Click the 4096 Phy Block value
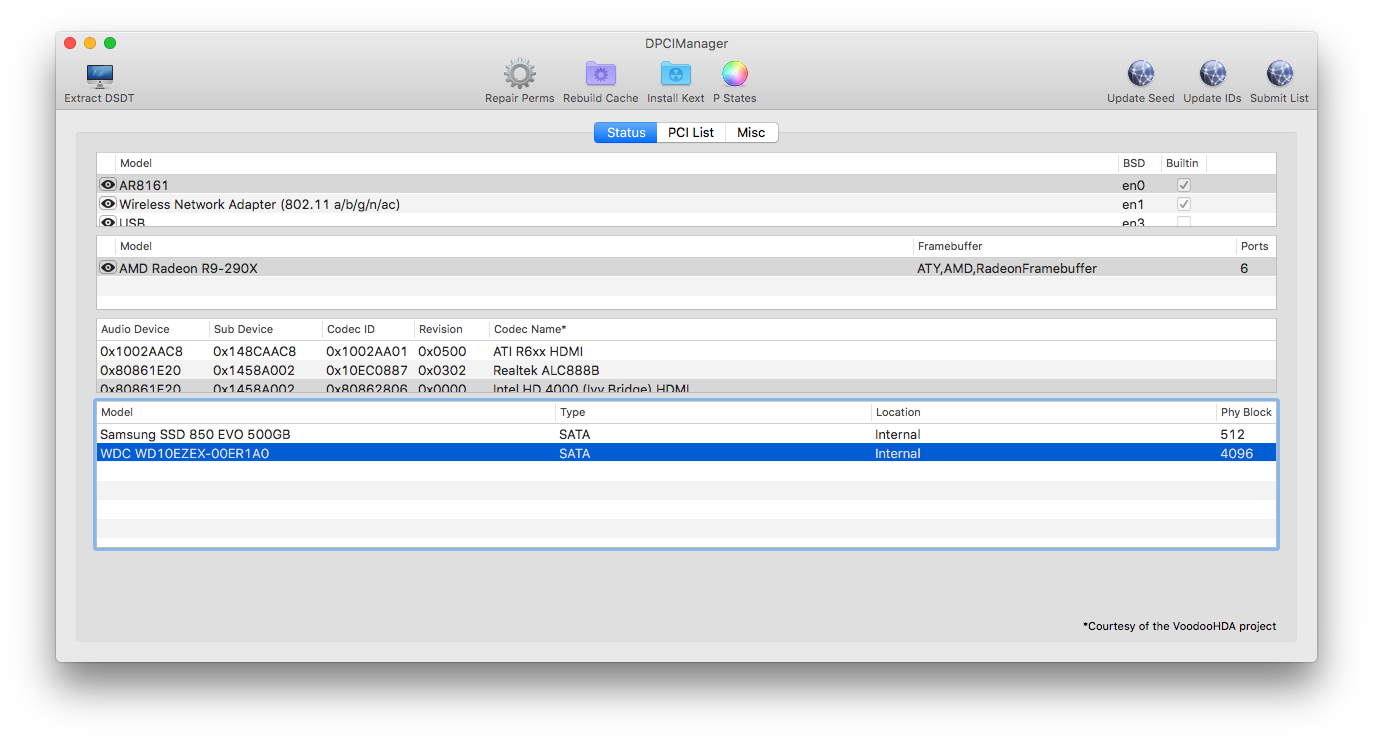1373x742 pixels. pyautogui.click(x=1236, y=453)
